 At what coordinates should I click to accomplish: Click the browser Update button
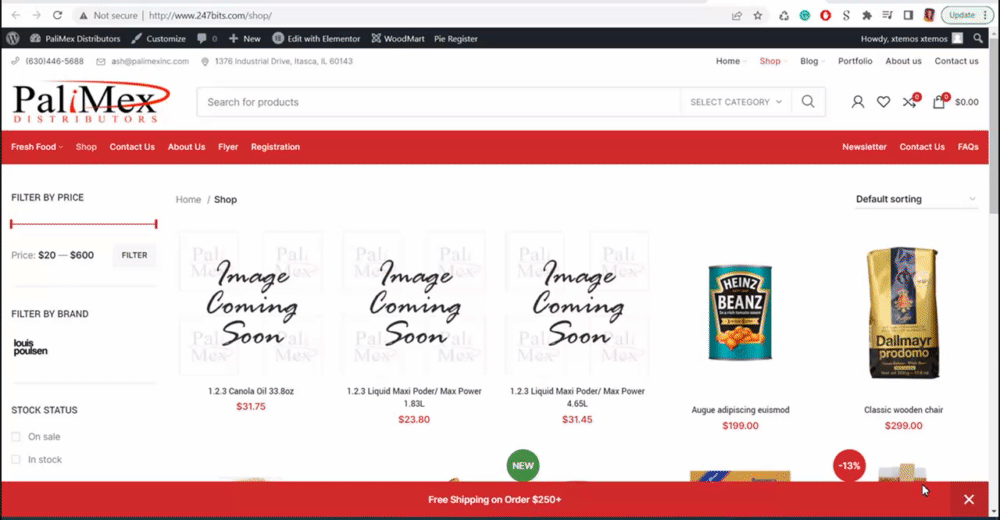(966, 15)
